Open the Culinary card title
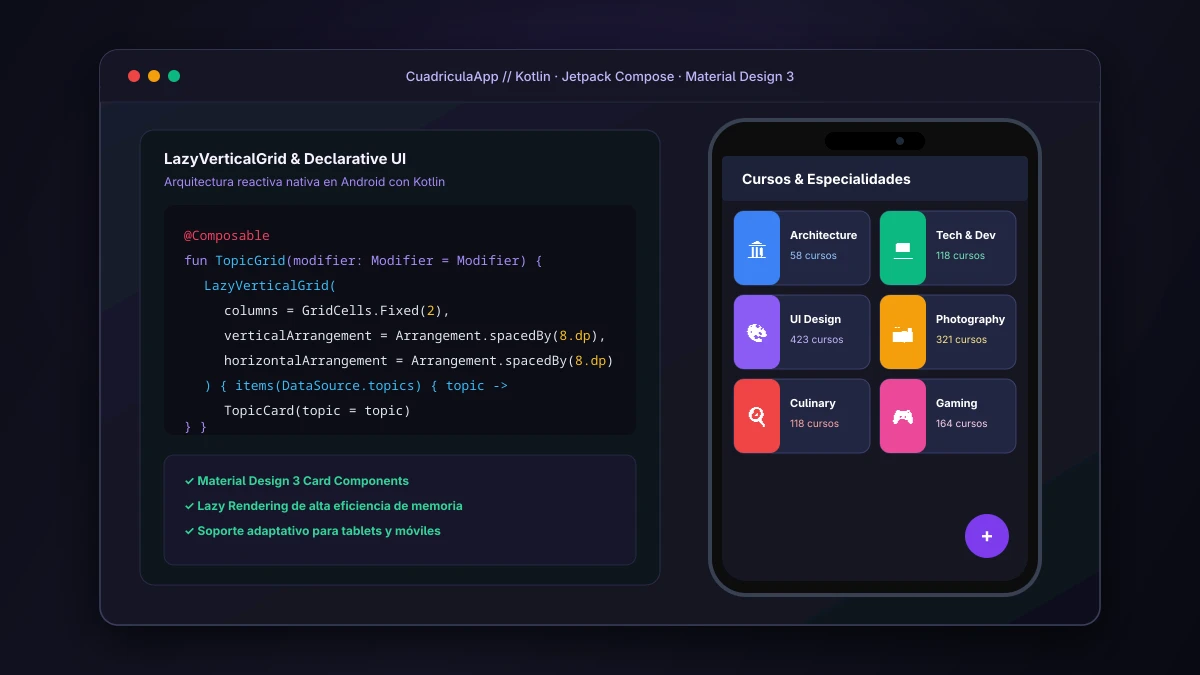The width and height of the screenshot is (1200, 675). point(812,403)
